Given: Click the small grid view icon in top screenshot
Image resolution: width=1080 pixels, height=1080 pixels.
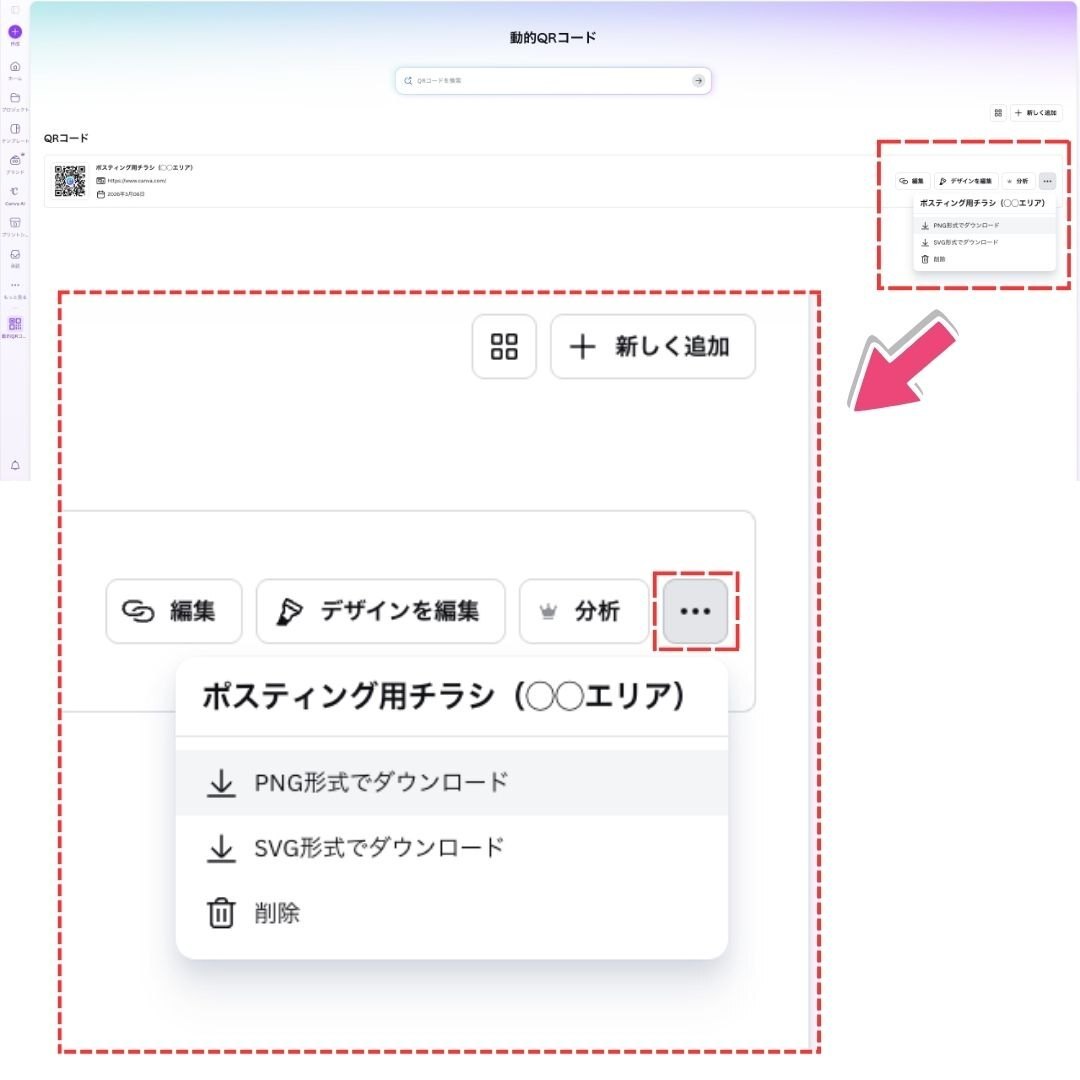Looking at the screenshot, I should pyautogui.click(x=998, y=112).
